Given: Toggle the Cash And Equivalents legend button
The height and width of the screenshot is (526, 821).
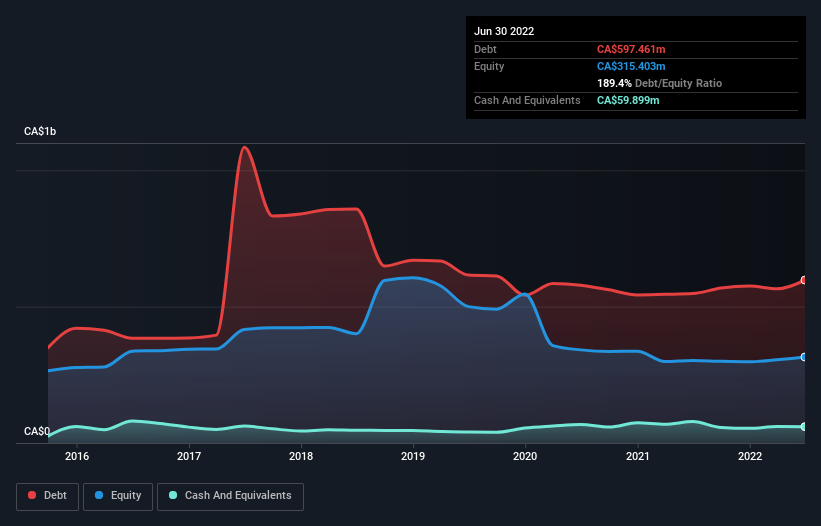Looking at the screenshot, I should coord(230,496).
